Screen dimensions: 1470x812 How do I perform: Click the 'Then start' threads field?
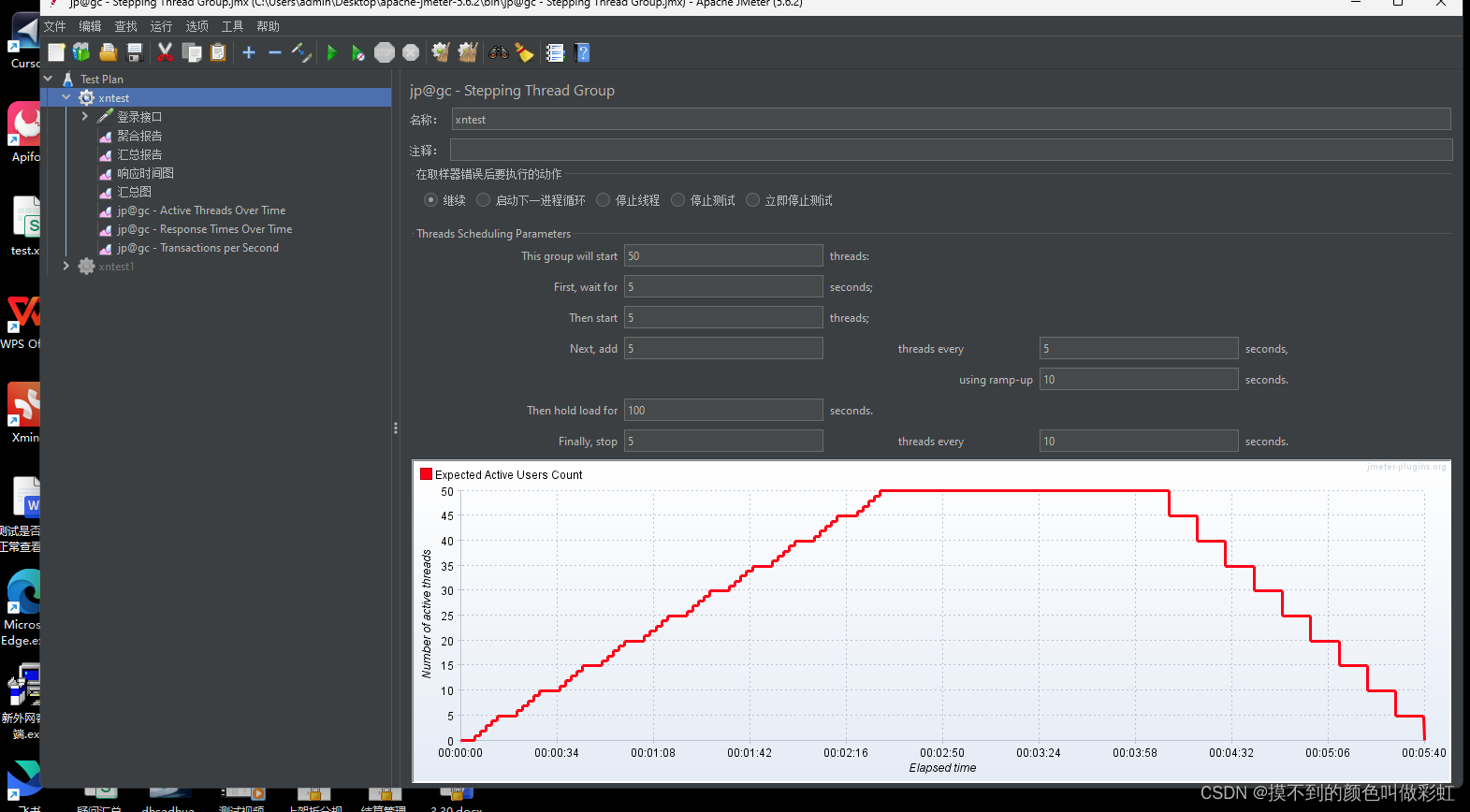click(723, 317)
